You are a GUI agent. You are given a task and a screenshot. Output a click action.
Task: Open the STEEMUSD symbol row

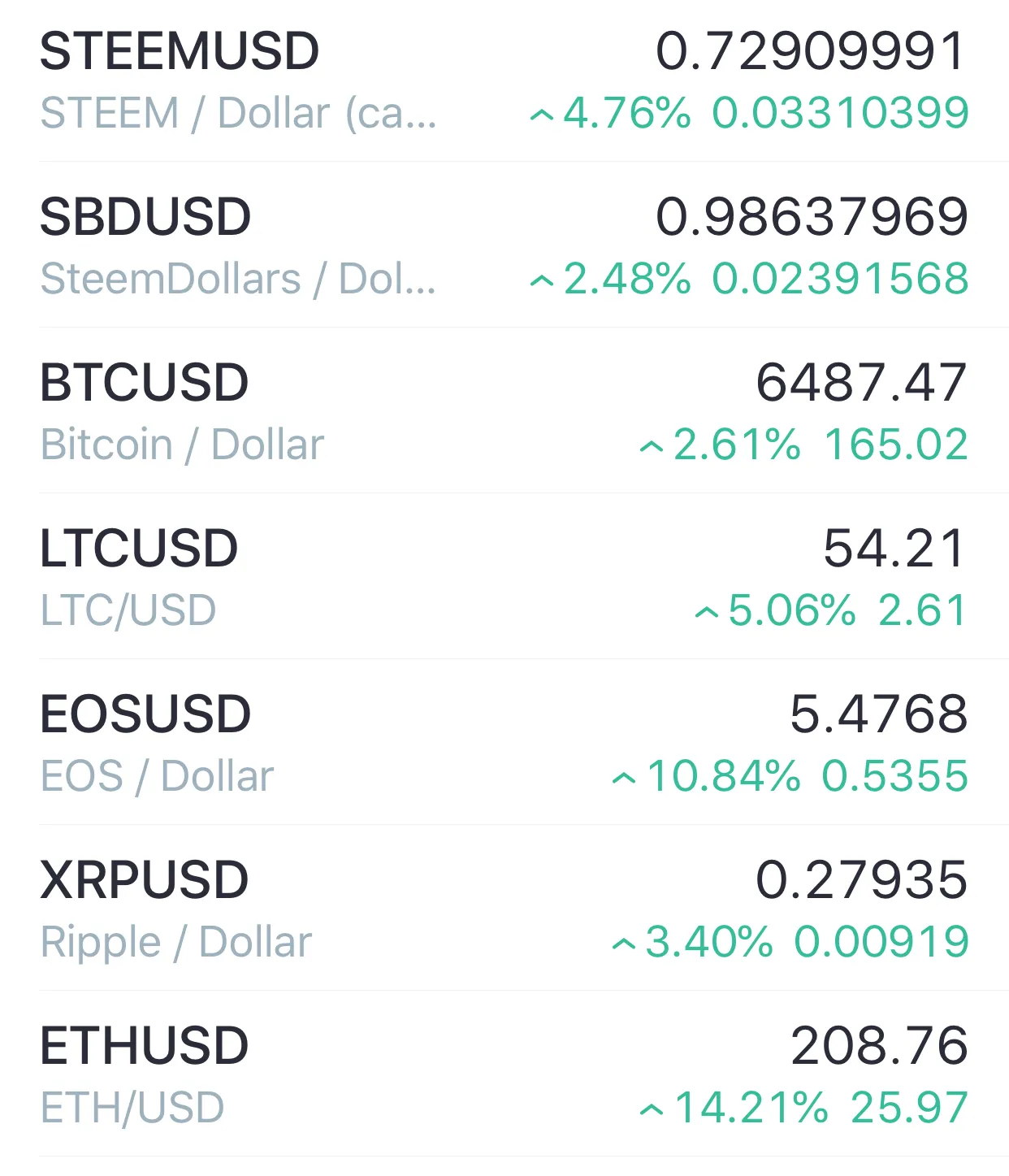(505, 81)
